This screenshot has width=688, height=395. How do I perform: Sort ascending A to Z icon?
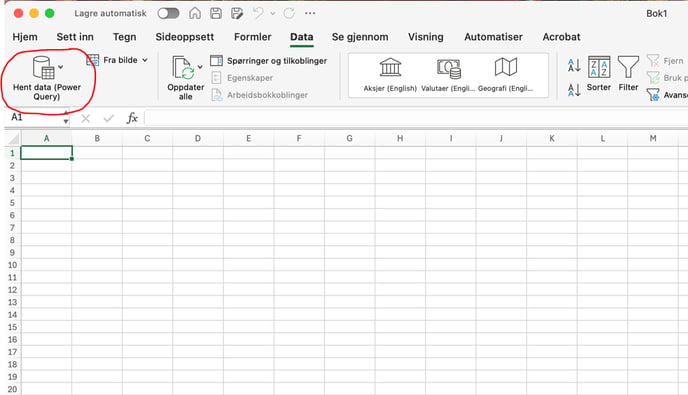[574, 65]
